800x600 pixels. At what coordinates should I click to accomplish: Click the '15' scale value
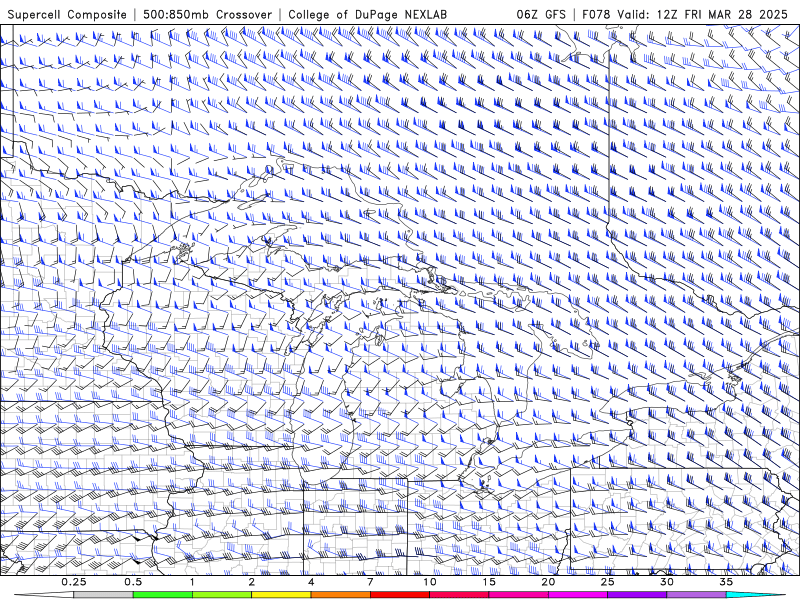pyautogui.click(x=489, y=582)
